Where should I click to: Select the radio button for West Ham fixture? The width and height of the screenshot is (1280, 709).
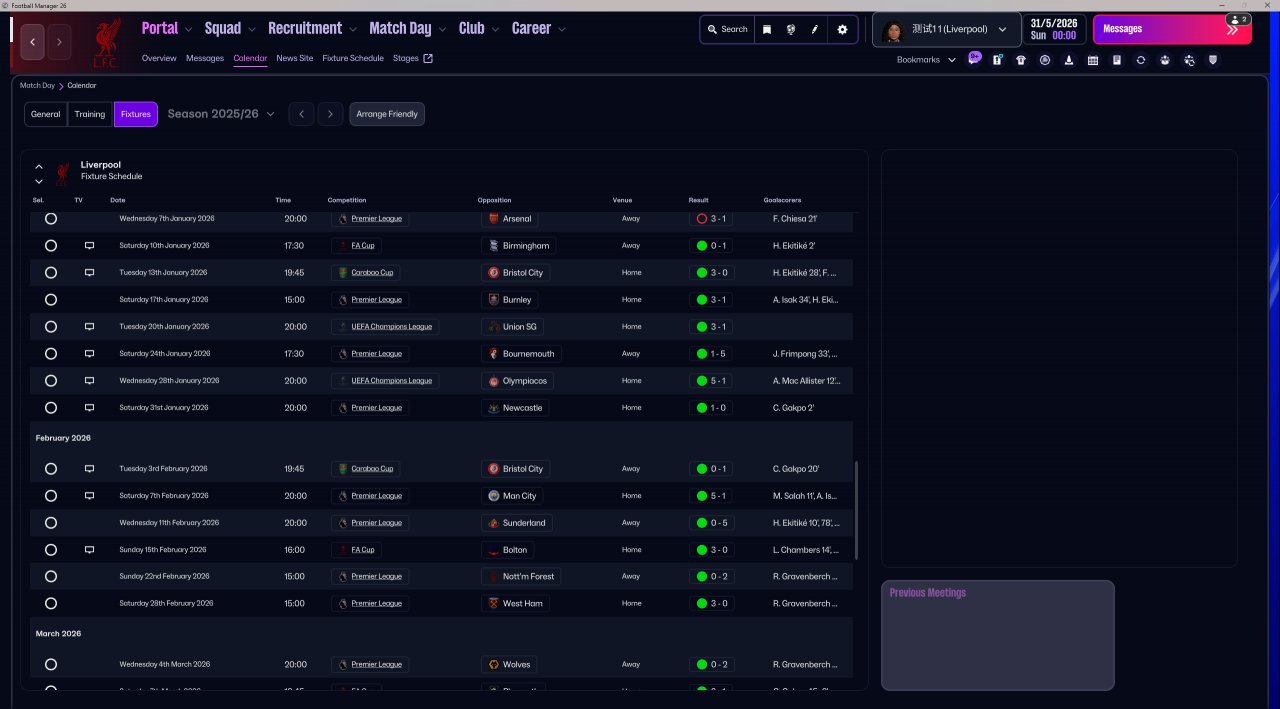click(x=51, y=604)
